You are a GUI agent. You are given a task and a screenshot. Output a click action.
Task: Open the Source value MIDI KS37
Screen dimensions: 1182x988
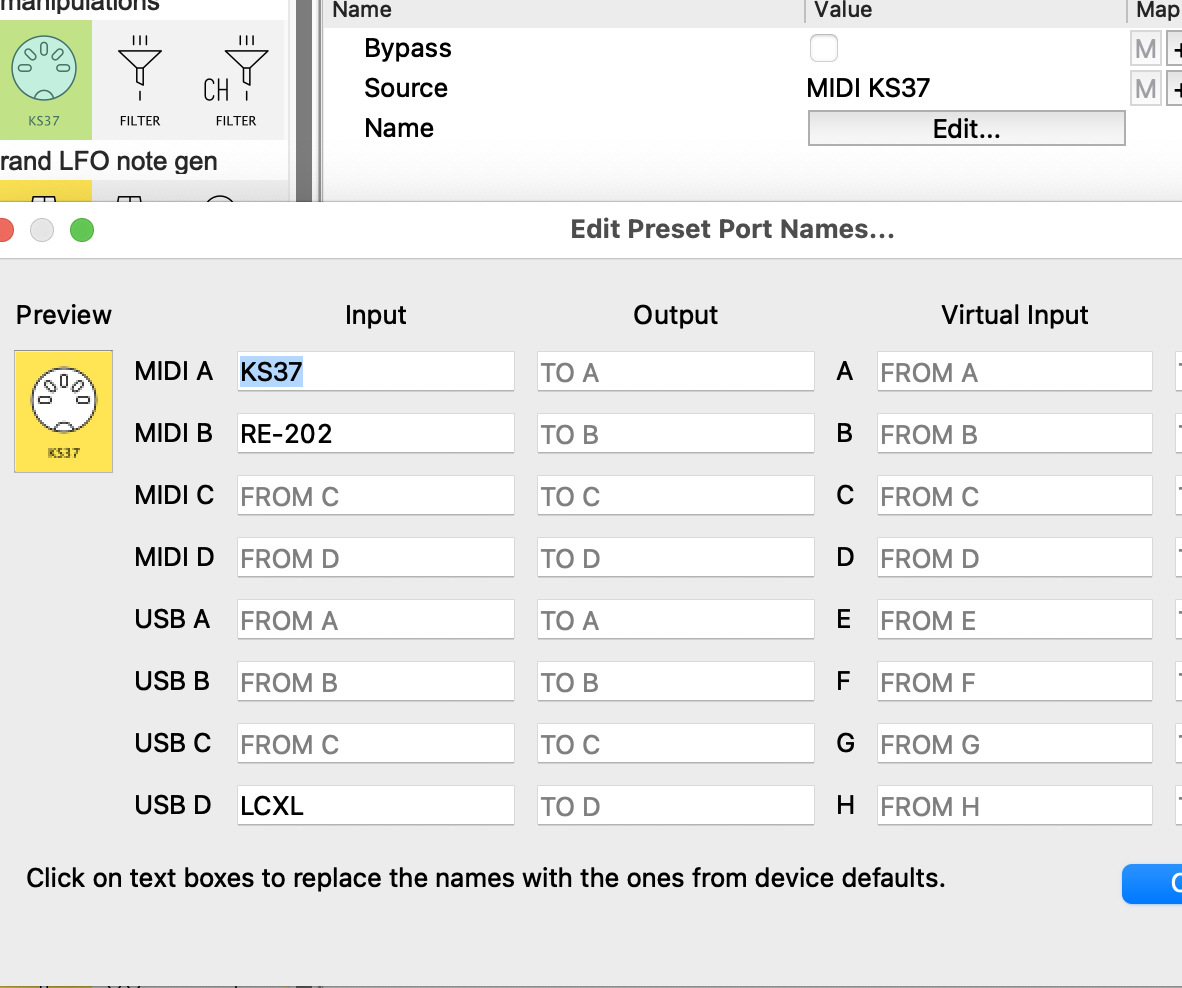click(868, 88)
